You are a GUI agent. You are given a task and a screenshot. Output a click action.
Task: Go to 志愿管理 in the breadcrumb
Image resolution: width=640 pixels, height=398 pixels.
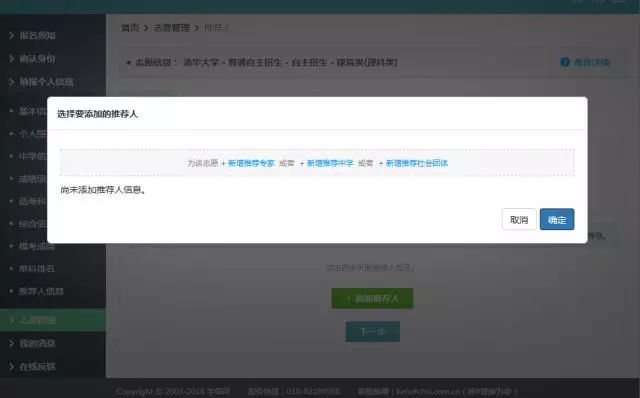pos(172,28)
